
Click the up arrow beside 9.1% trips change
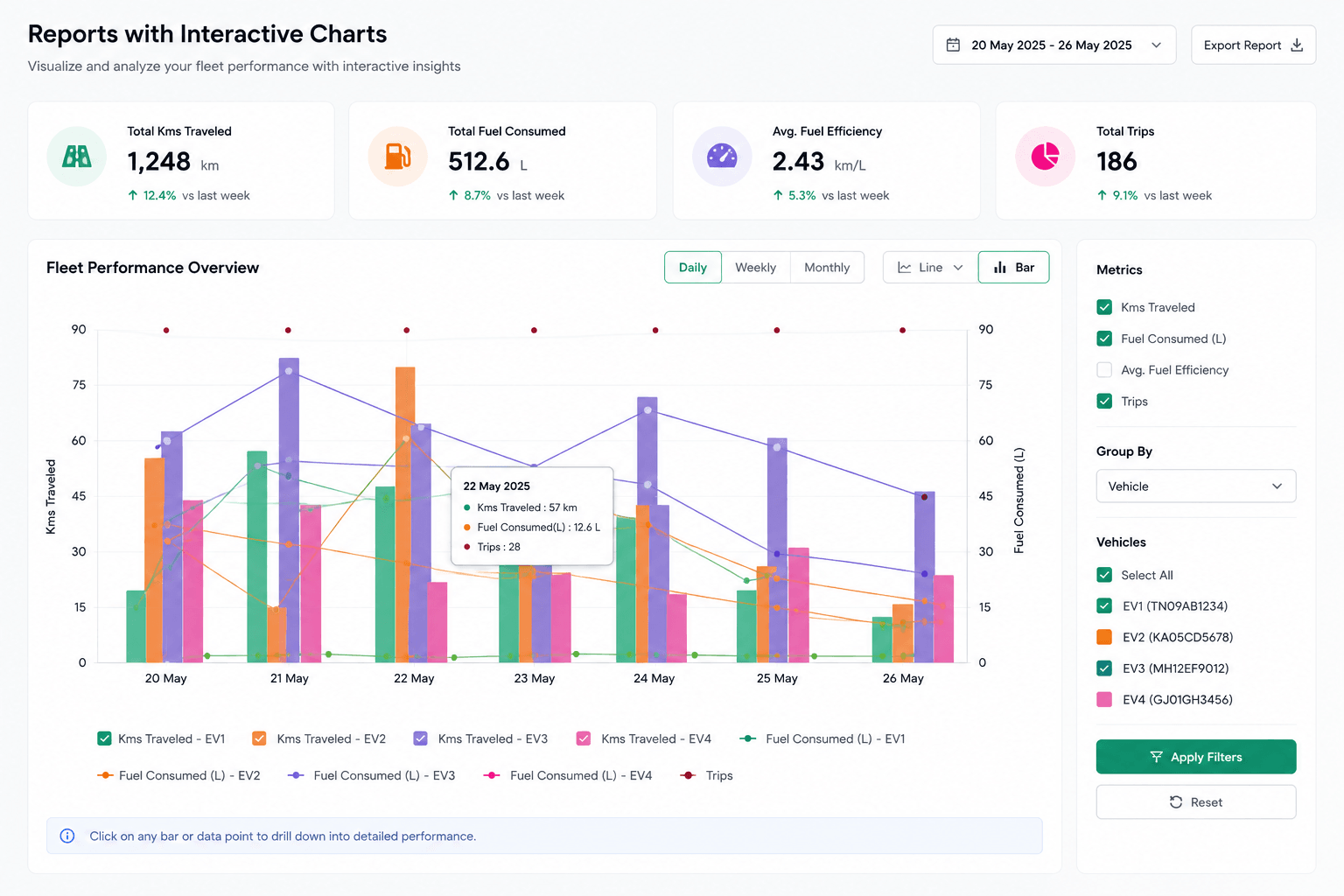pyautogui.click(x=1102, y=195)
